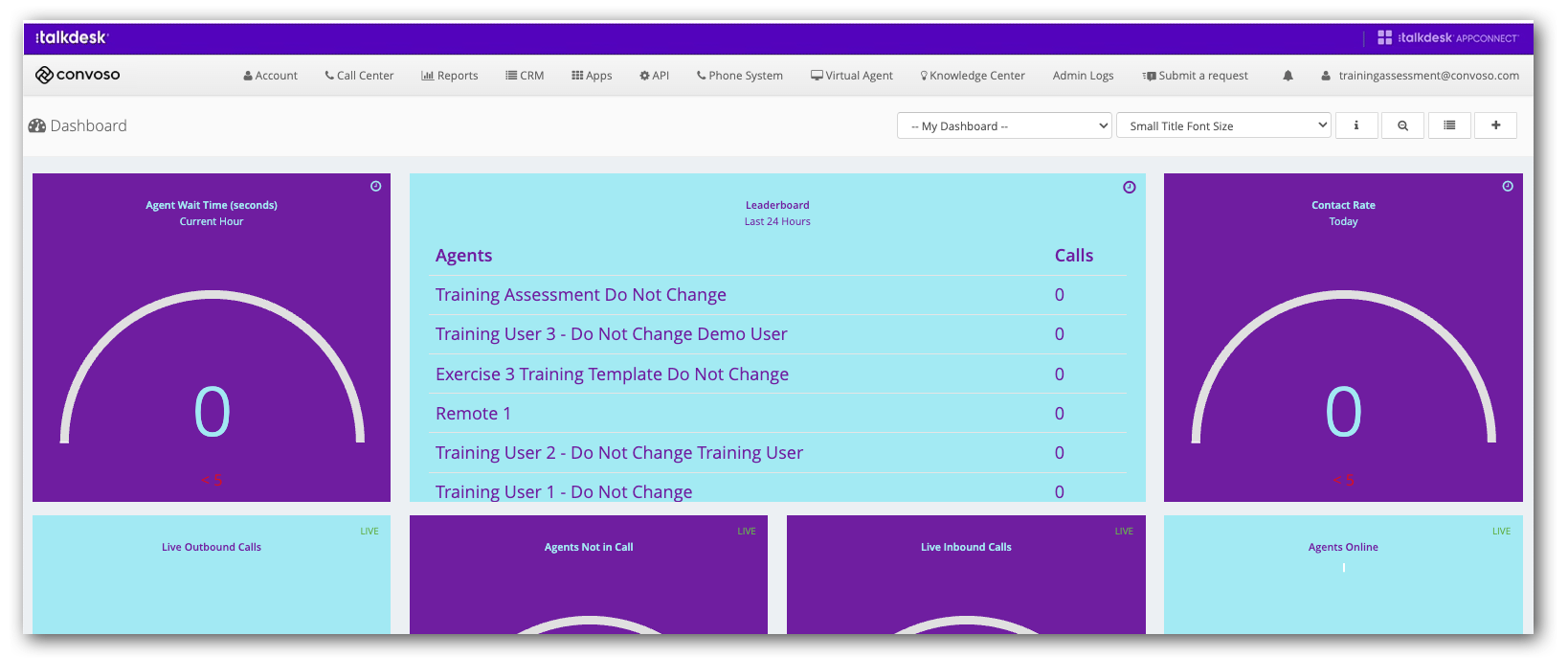Open trainingassessment@convoso.com user menu

pyautogui.click(x=1420, y=76)
